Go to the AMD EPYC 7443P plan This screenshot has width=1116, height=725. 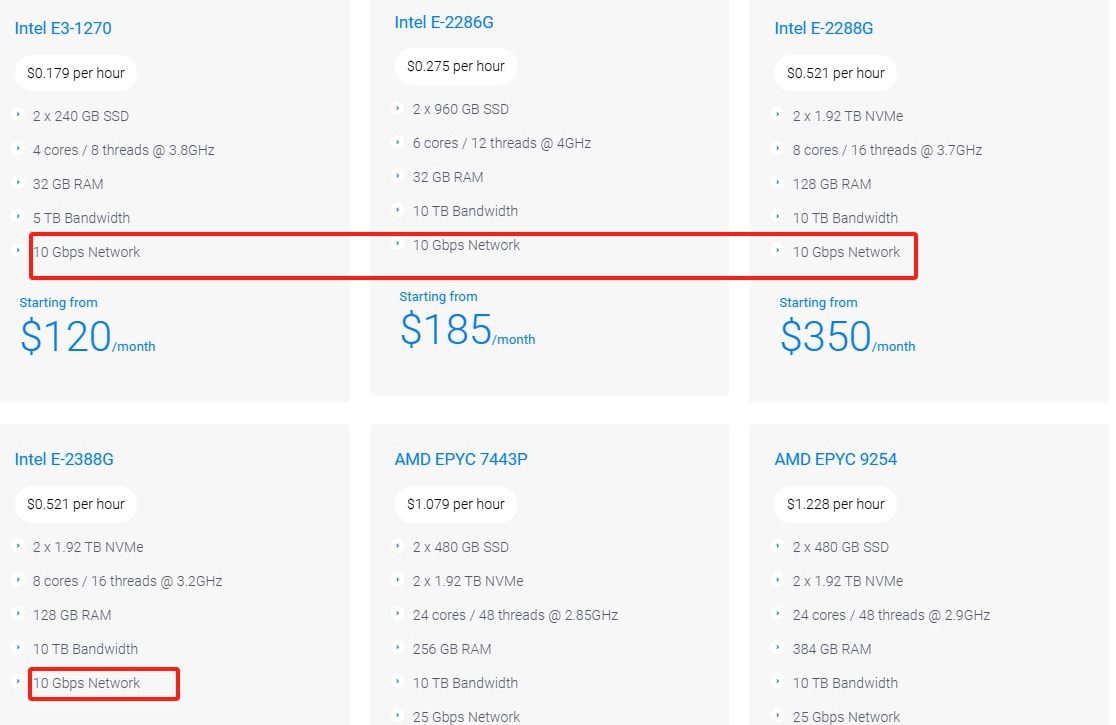(x=461, y=459)
